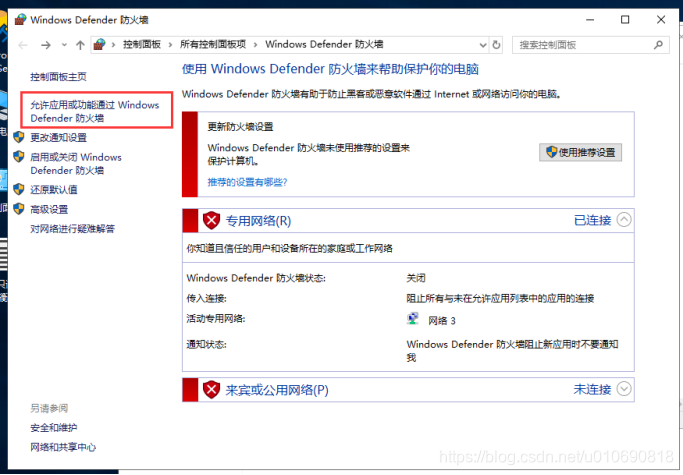Open 推荐的设置有哪些? help link
Image resolution: width=683 pixels, height=475 pixels.
(247, 182)
